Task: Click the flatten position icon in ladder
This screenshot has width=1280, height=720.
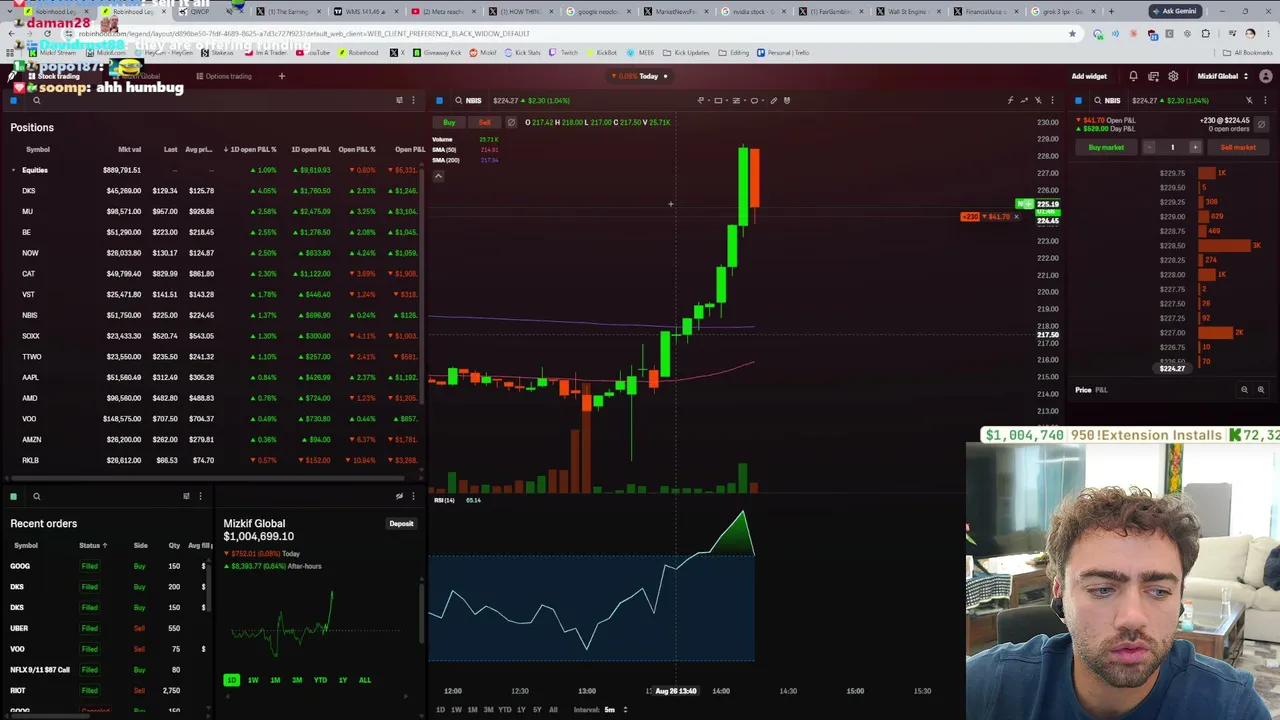Action: point(1261,125)
